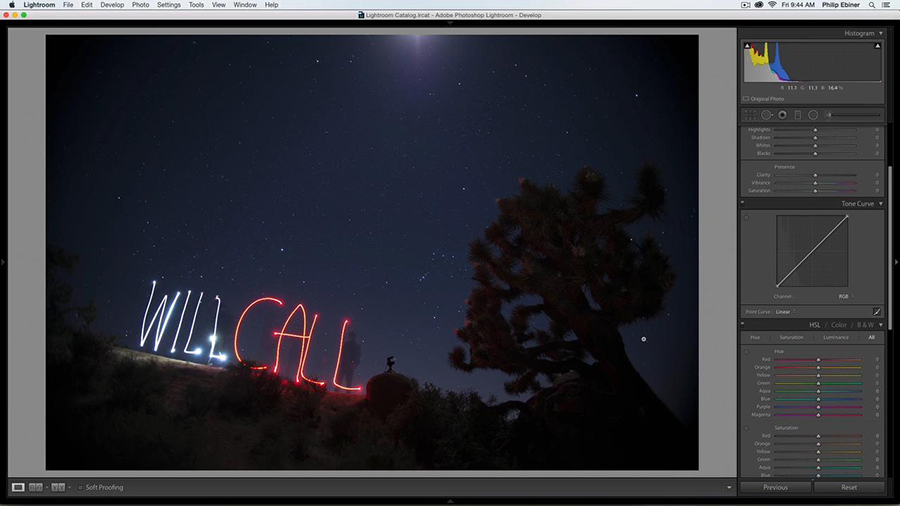Viewport: 900px width, 506px height.
Task: Open the Notification Center icon
Action: click(886, 5)
